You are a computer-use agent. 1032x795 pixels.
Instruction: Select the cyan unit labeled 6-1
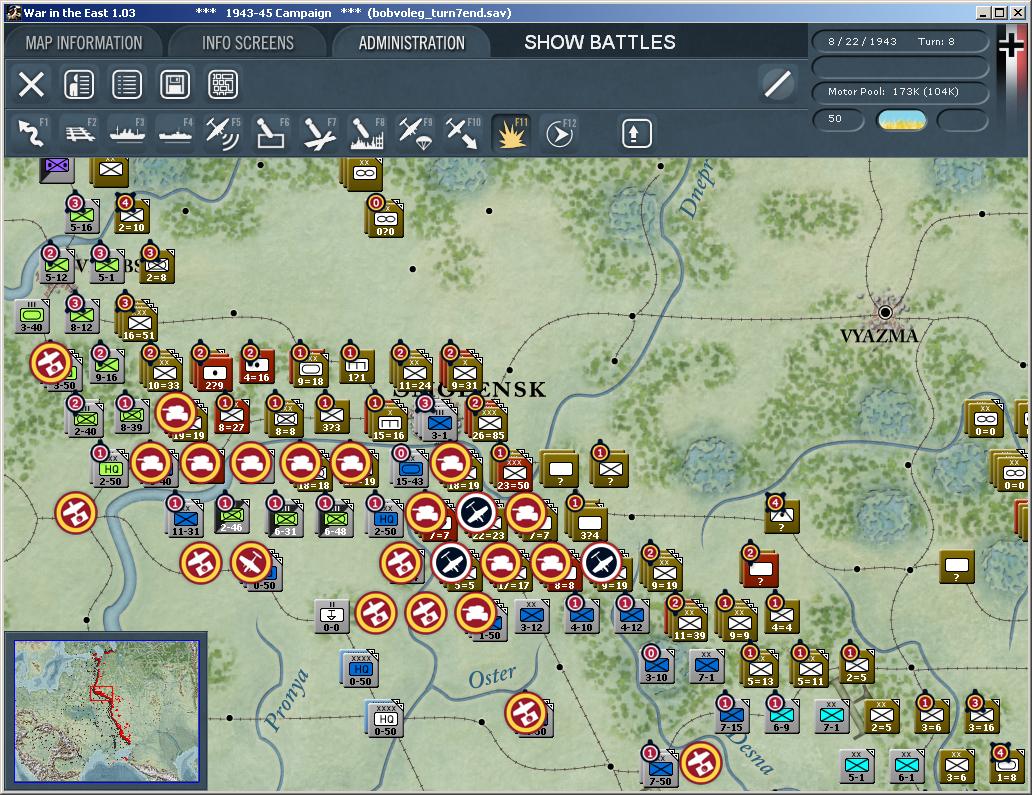click(906, 767)
